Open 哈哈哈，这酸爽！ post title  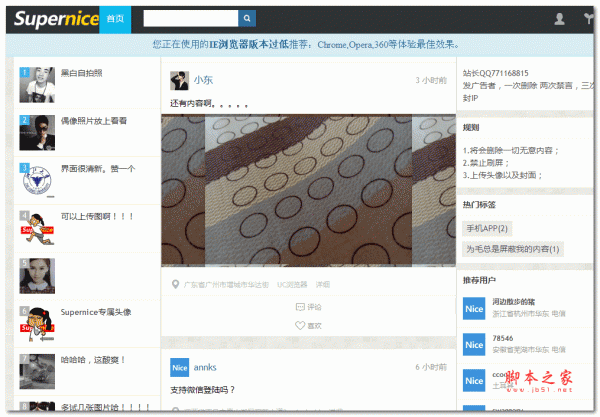coord(93,360)
